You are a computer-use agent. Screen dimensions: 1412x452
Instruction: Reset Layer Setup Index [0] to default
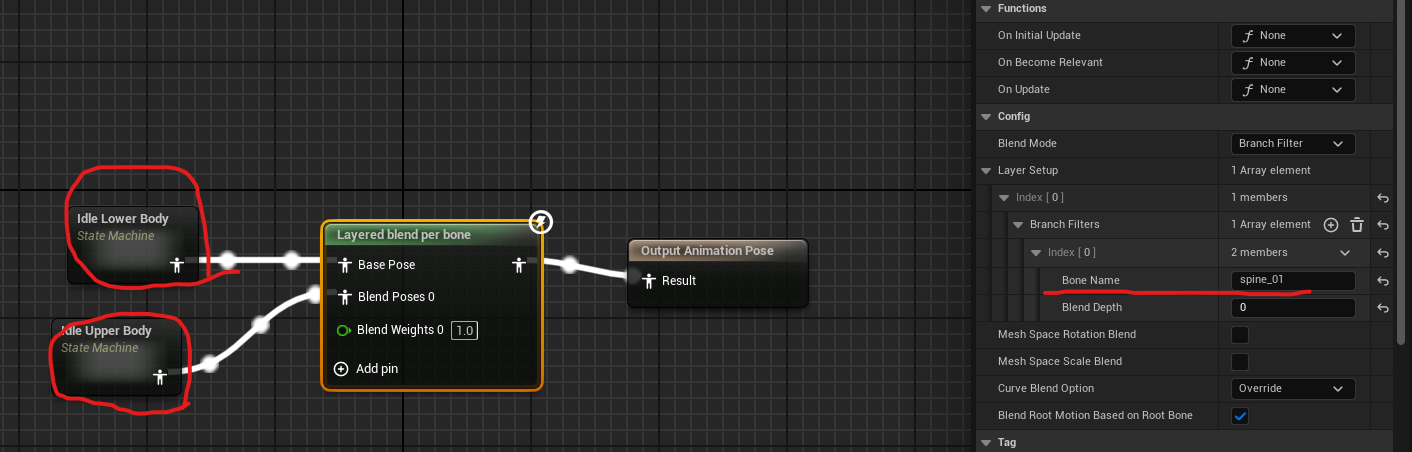coord(1383,198)
